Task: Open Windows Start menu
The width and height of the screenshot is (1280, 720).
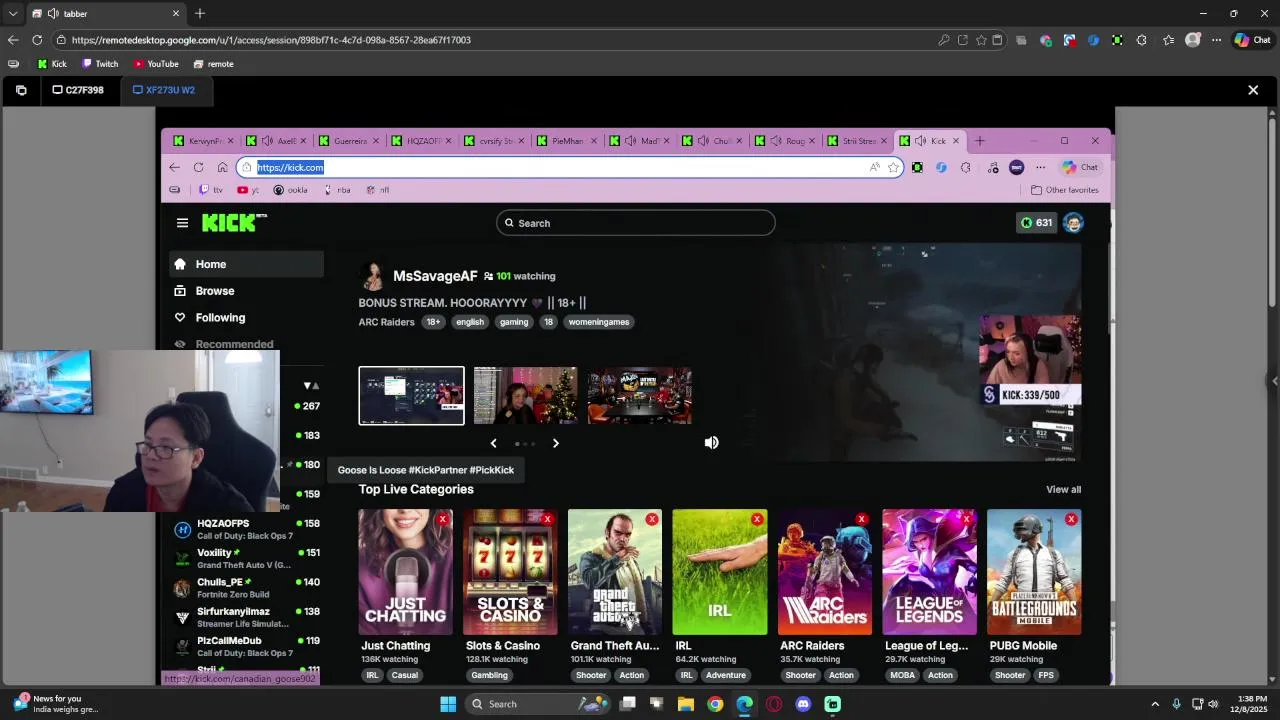Action: [448, 704]
